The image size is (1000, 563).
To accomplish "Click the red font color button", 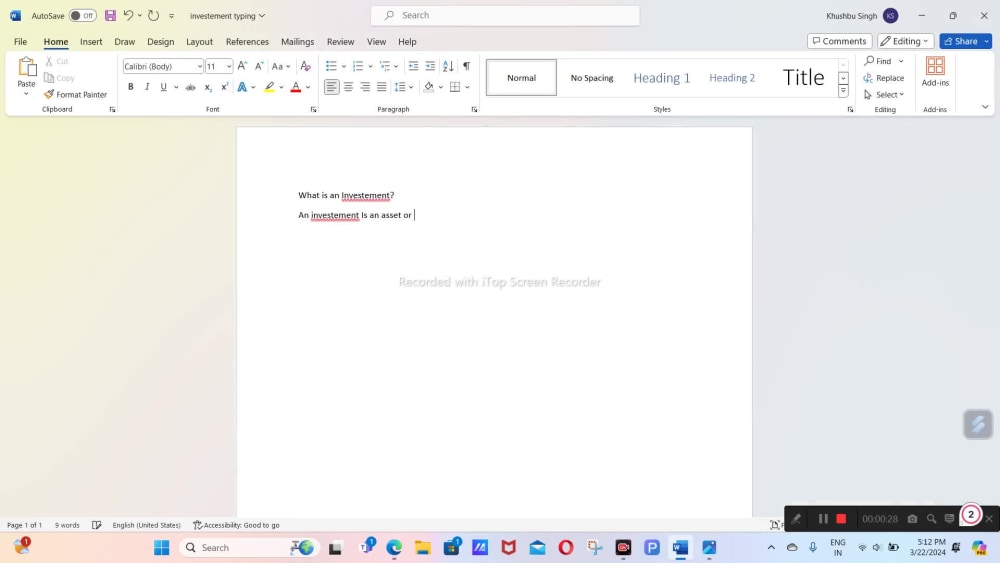I will tap(295, 87).
